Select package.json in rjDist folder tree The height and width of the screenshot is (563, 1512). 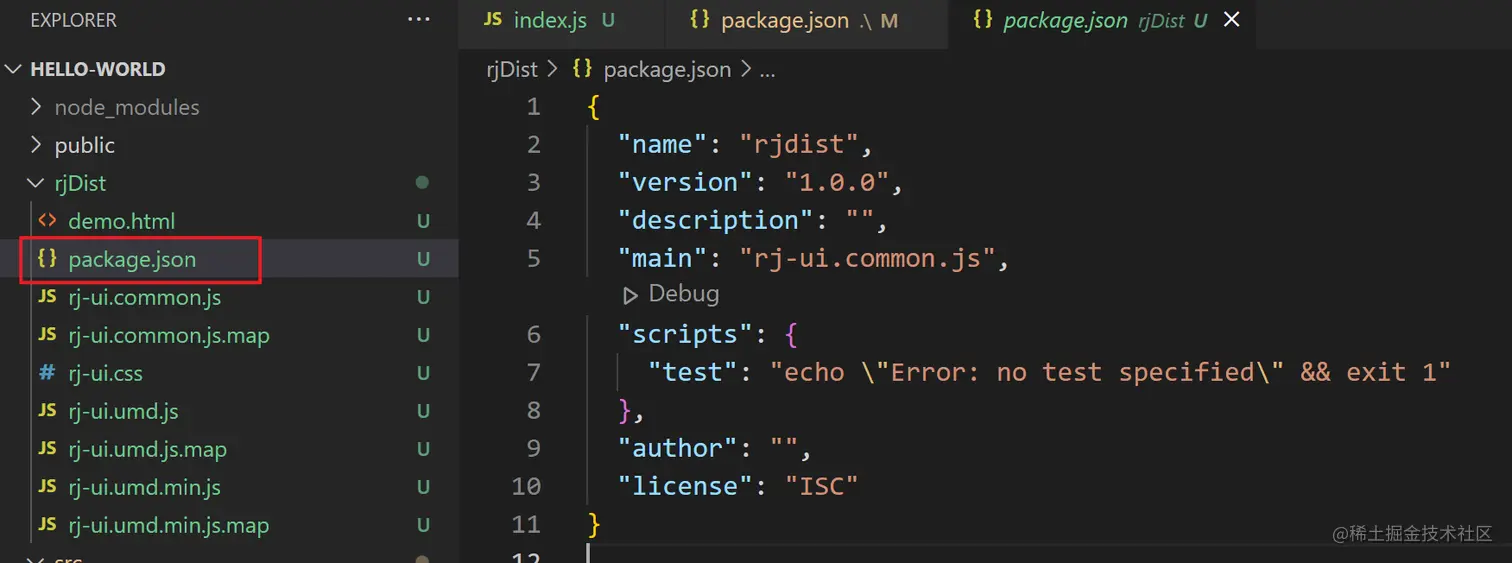point(132,259)
